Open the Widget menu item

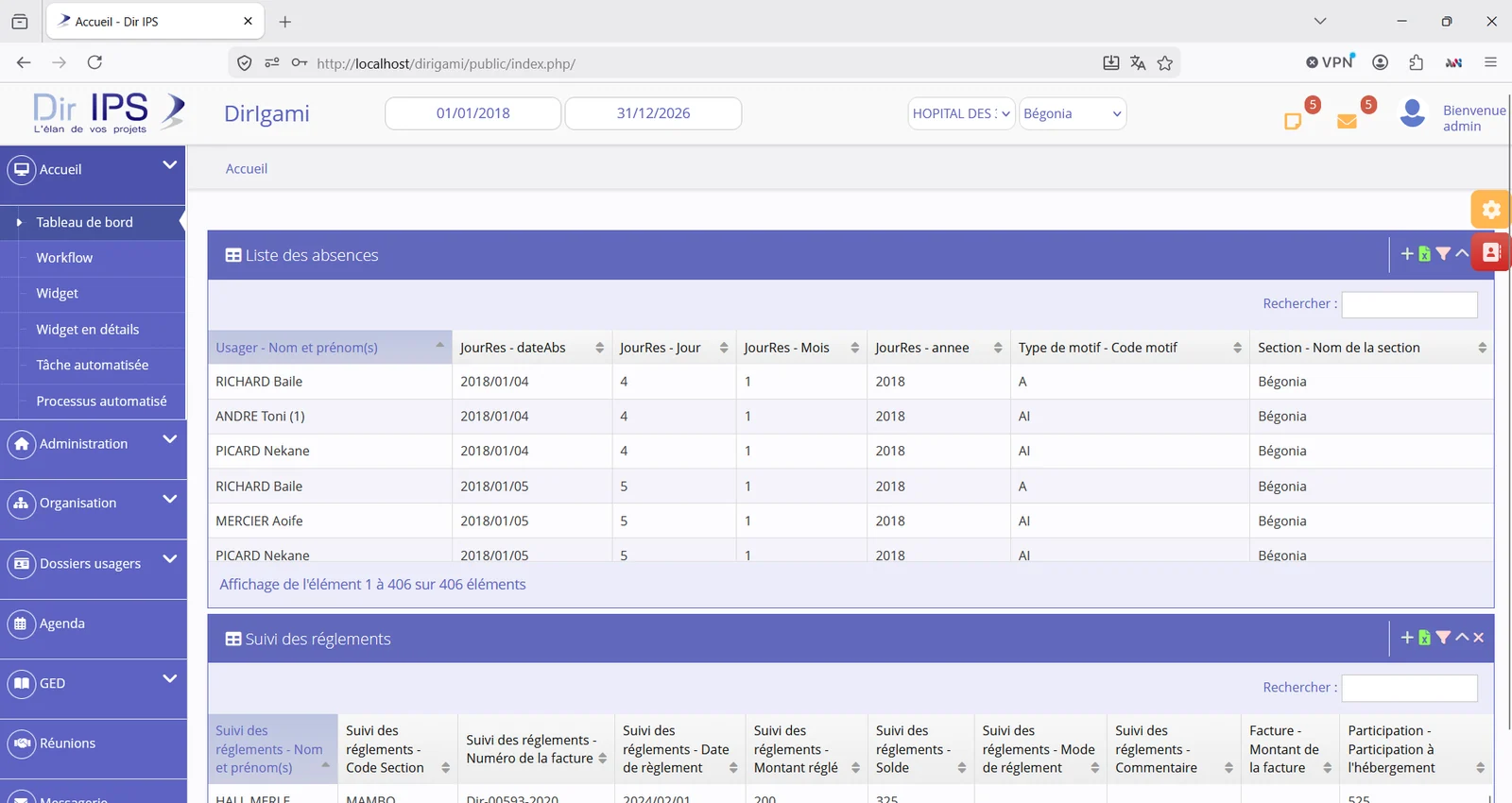pos(57,294)
